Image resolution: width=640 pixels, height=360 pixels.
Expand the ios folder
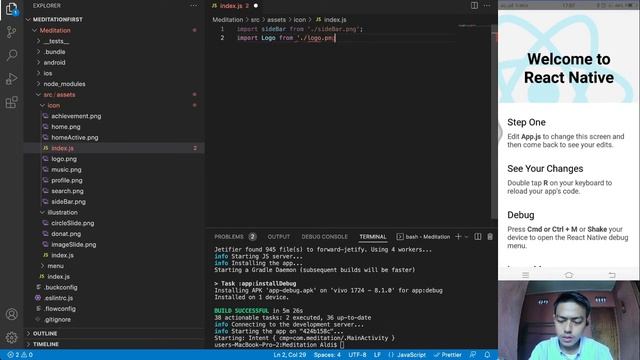coord(48,73)
